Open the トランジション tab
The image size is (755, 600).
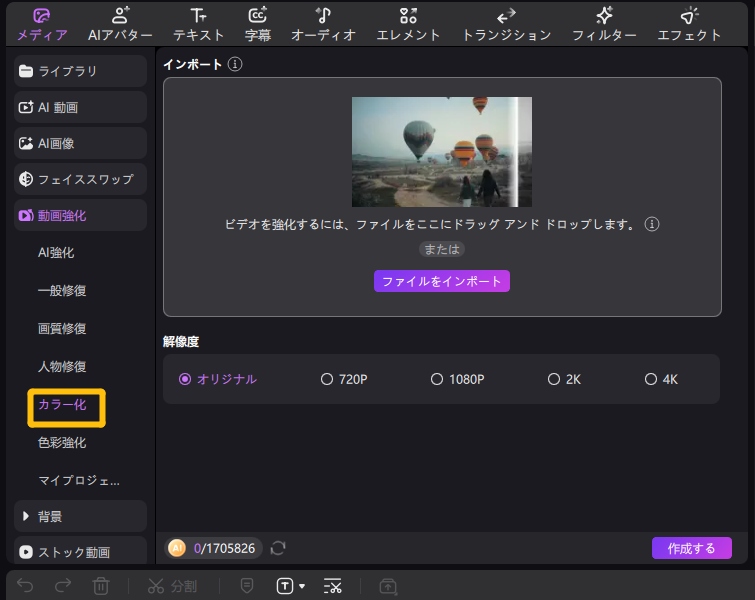pyautogui.click(x=506, y=24)
